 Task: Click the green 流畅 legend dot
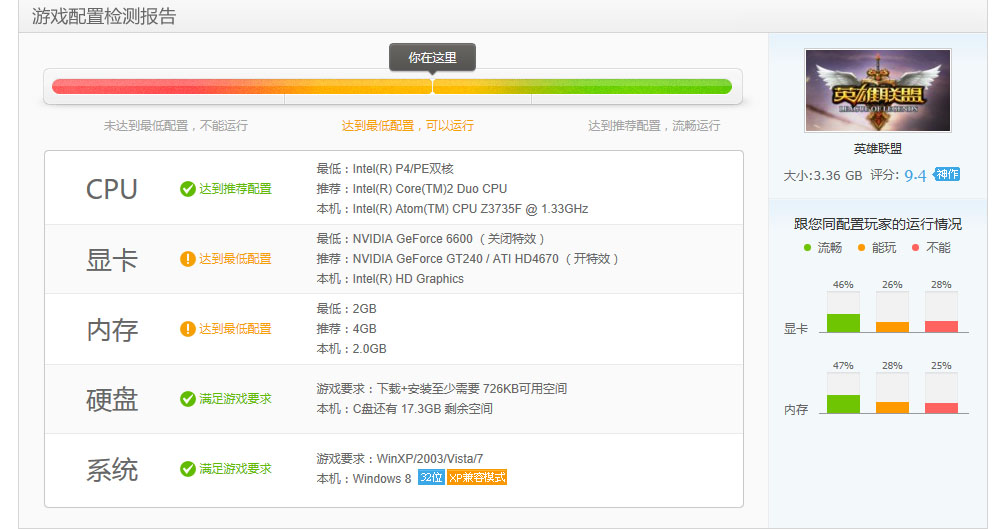pos(808,247)
